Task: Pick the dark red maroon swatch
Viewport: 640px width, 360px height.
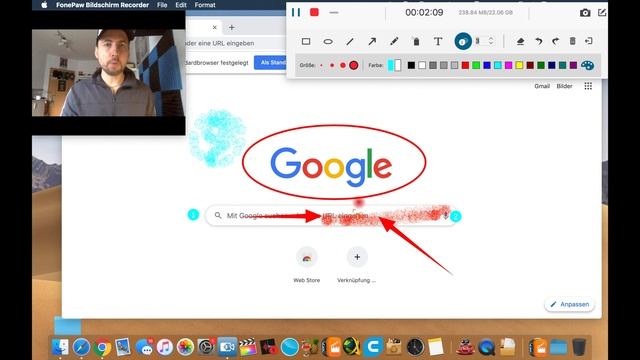Action: click(x=530, y=65)
